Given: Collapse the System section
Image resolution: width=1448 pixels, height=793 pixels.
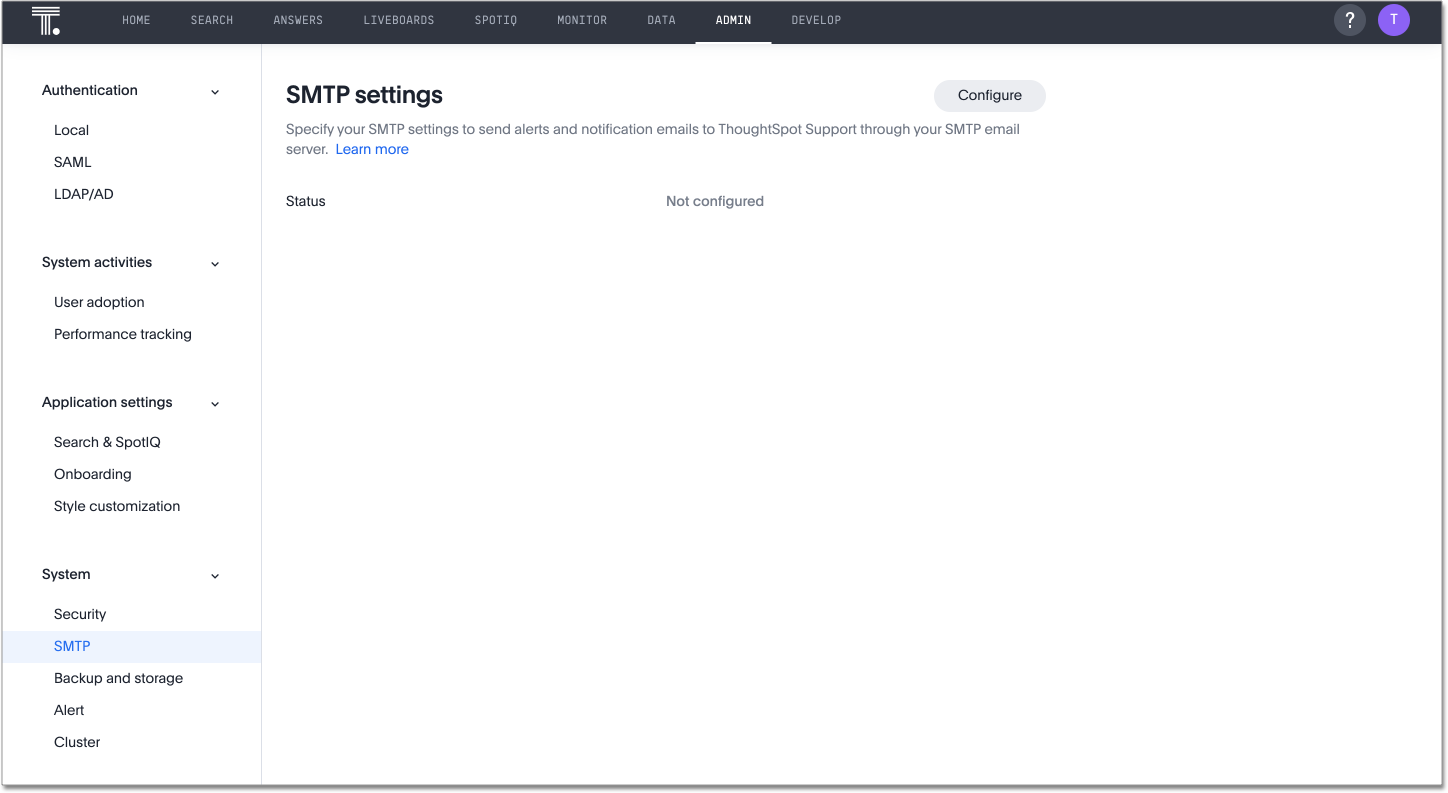Looking at the screenshot, I should pos(214,575).
